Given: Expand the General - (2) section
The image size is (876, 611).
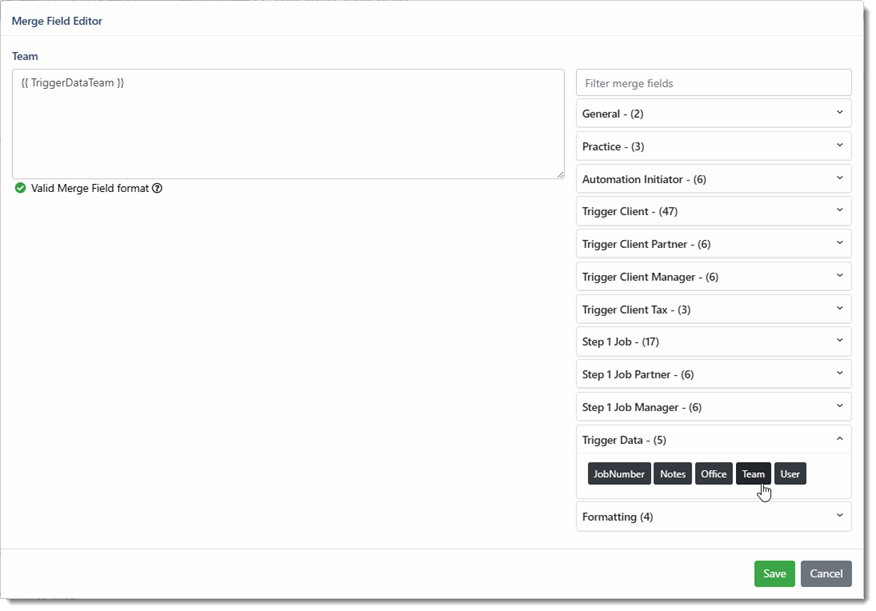Looking at the screenshot, I should pos(713,113).
